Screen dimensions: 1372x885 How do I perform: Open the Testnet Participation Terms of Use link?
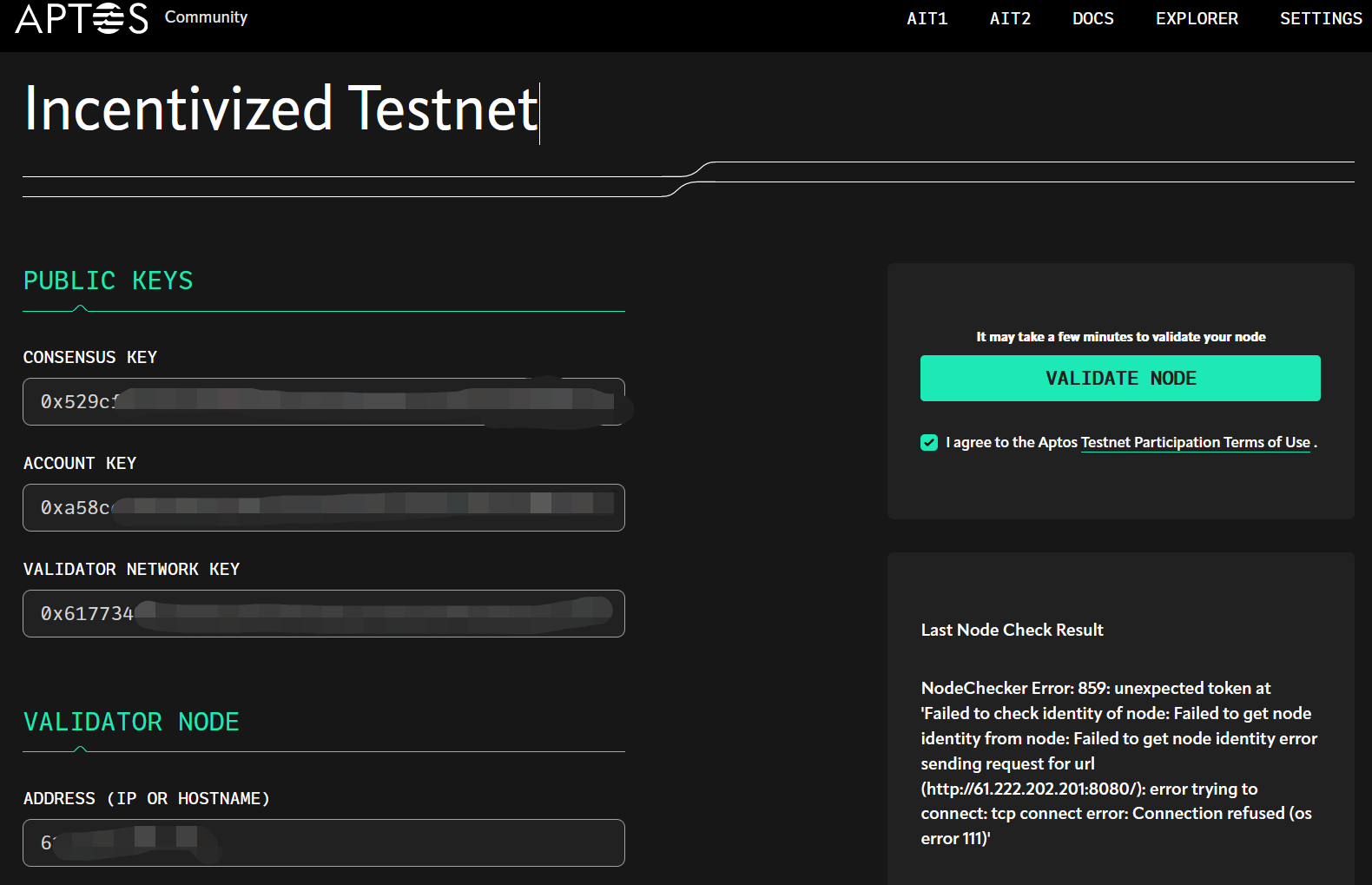tap(1195, 442)
